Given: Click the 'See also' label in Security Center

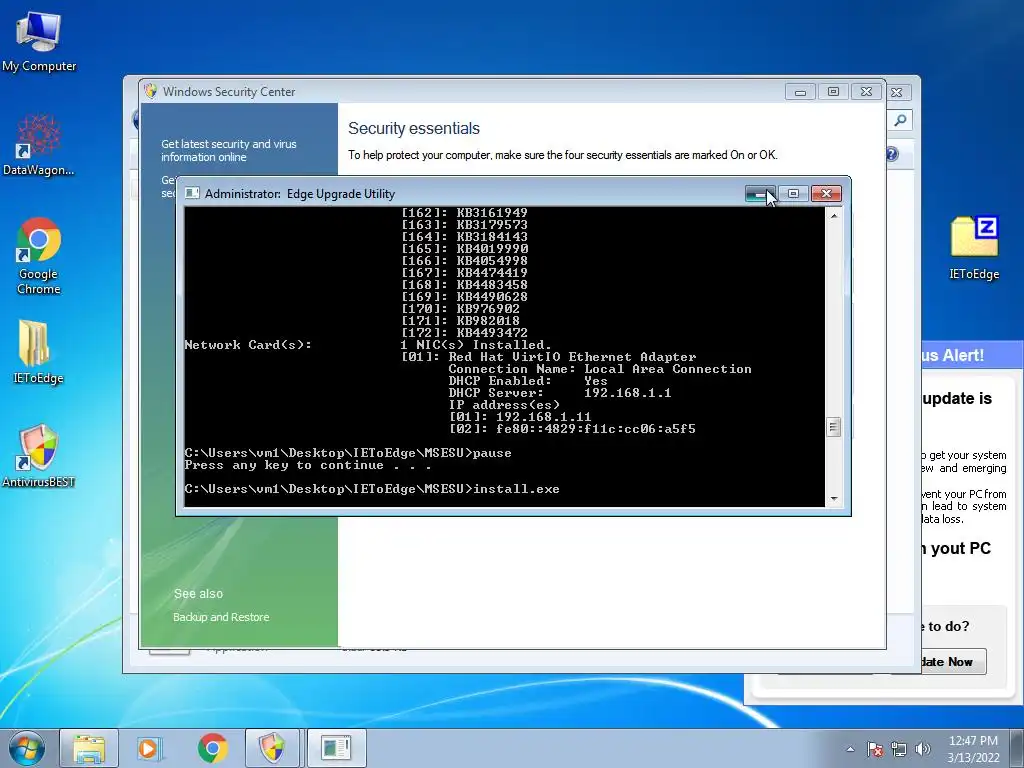Looking at the screenshot, I should (x=199, y=594).
